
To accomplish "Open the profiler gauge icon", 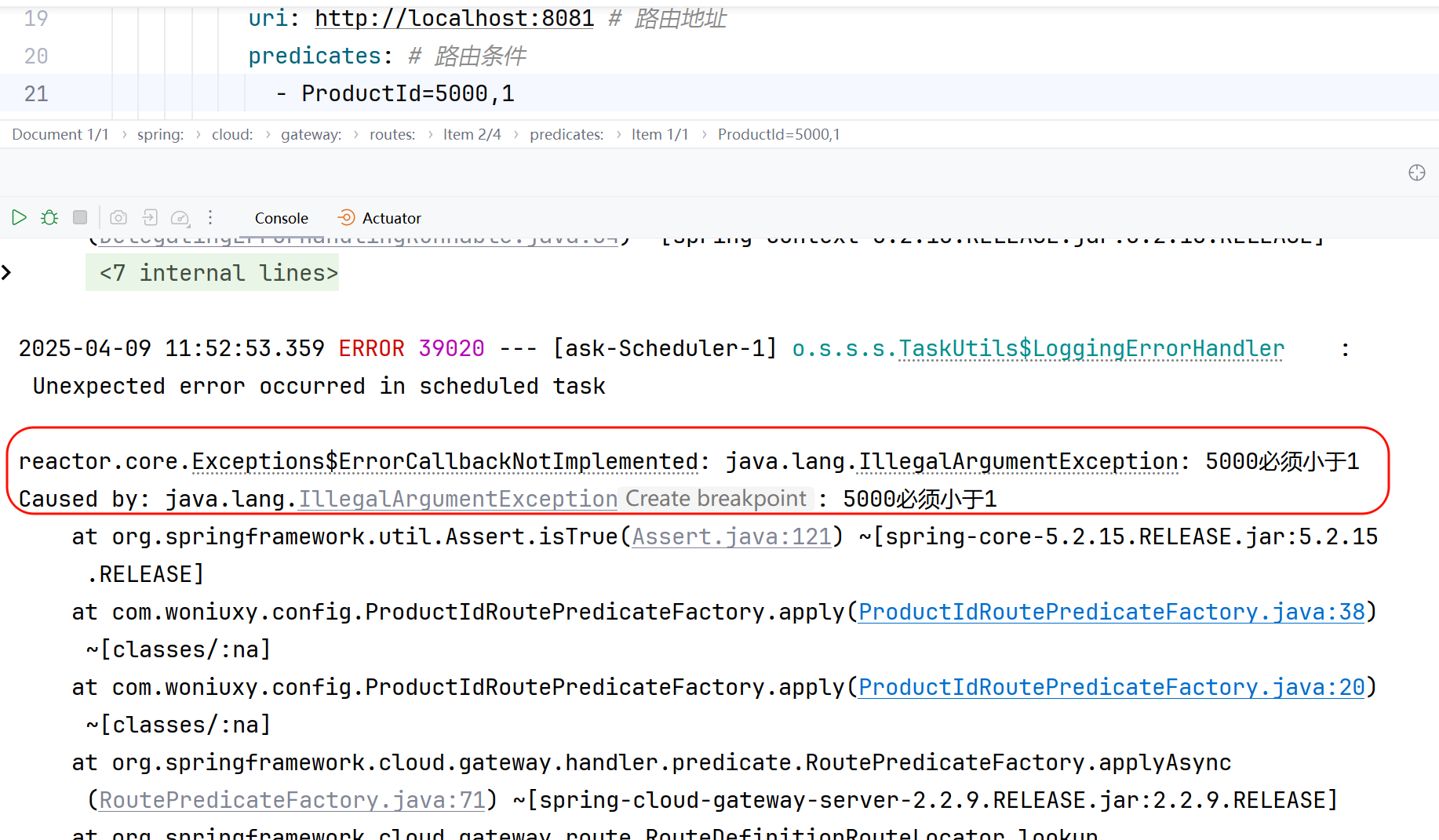I will (x=180, y=218).
